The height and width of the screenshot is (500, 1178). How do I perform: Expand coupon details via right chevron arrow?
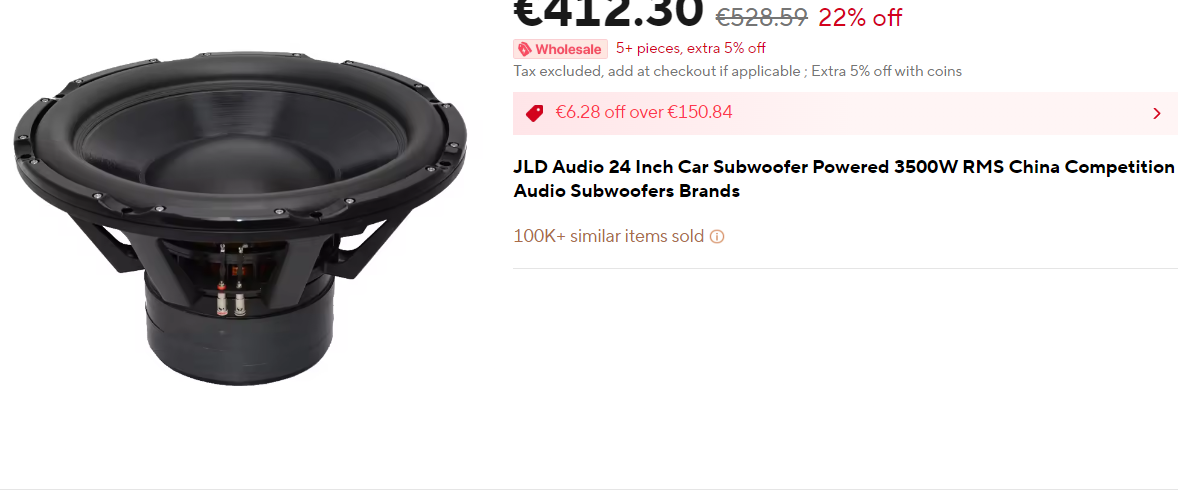1157,113
